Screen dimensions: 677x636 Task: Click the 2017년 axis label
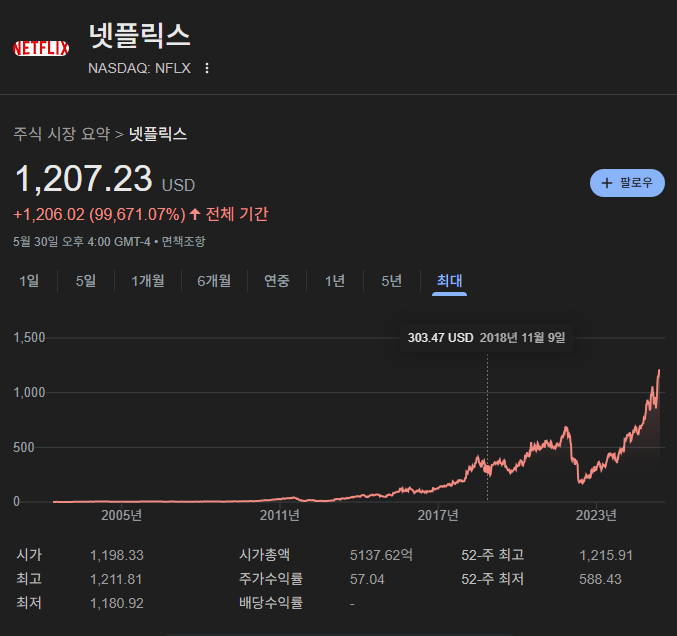tap(438, 516)
